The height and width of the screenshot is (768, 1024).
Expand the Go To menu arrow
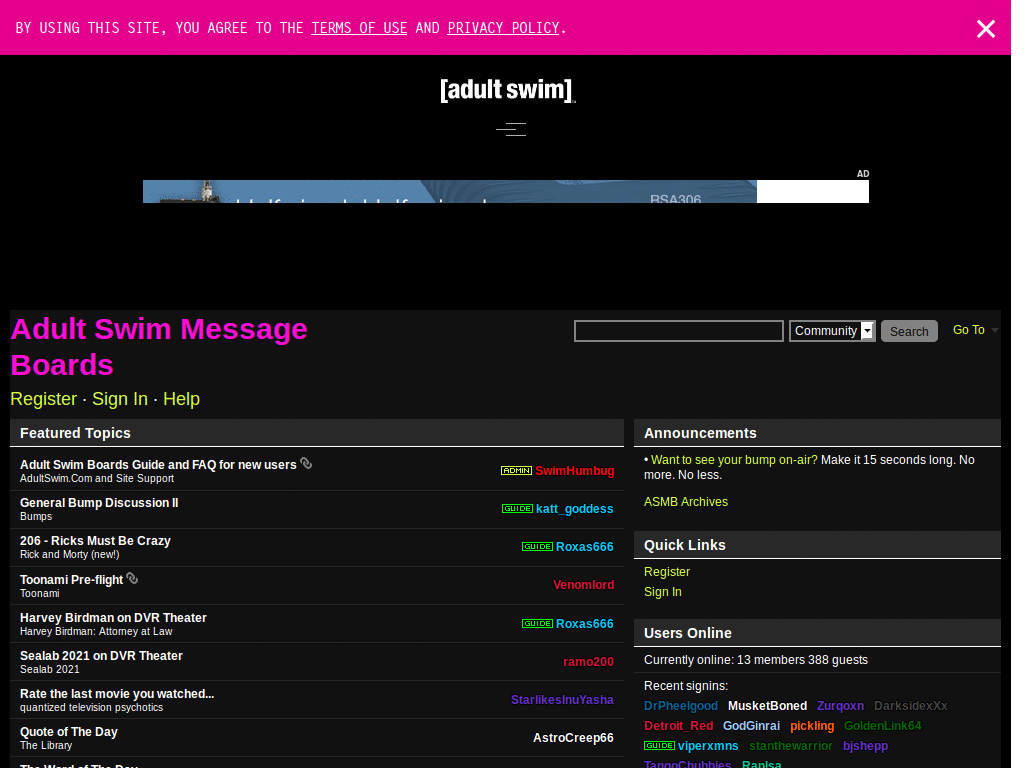[996, 331]
